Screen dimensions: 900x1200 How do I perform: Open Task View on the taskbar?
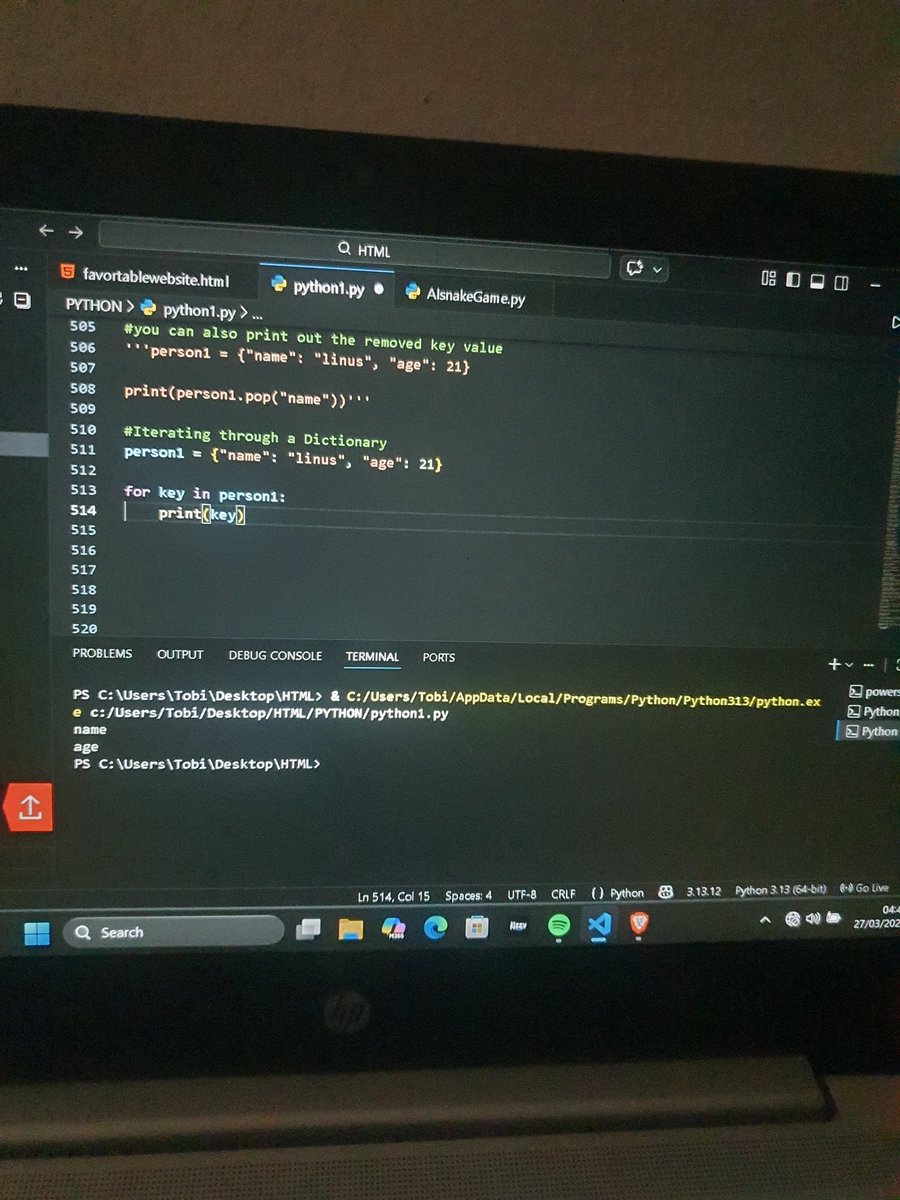(x=309, y=930)
